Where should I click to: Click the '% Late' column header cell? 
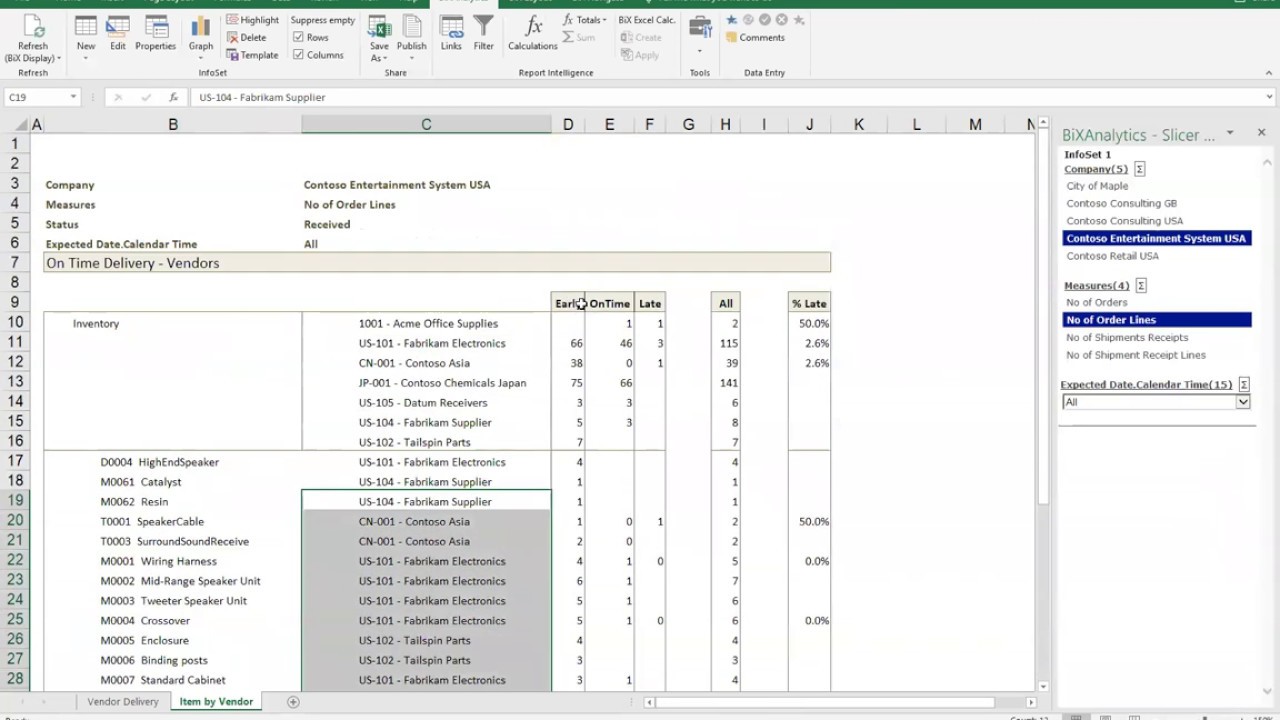[x=809, y=303]
